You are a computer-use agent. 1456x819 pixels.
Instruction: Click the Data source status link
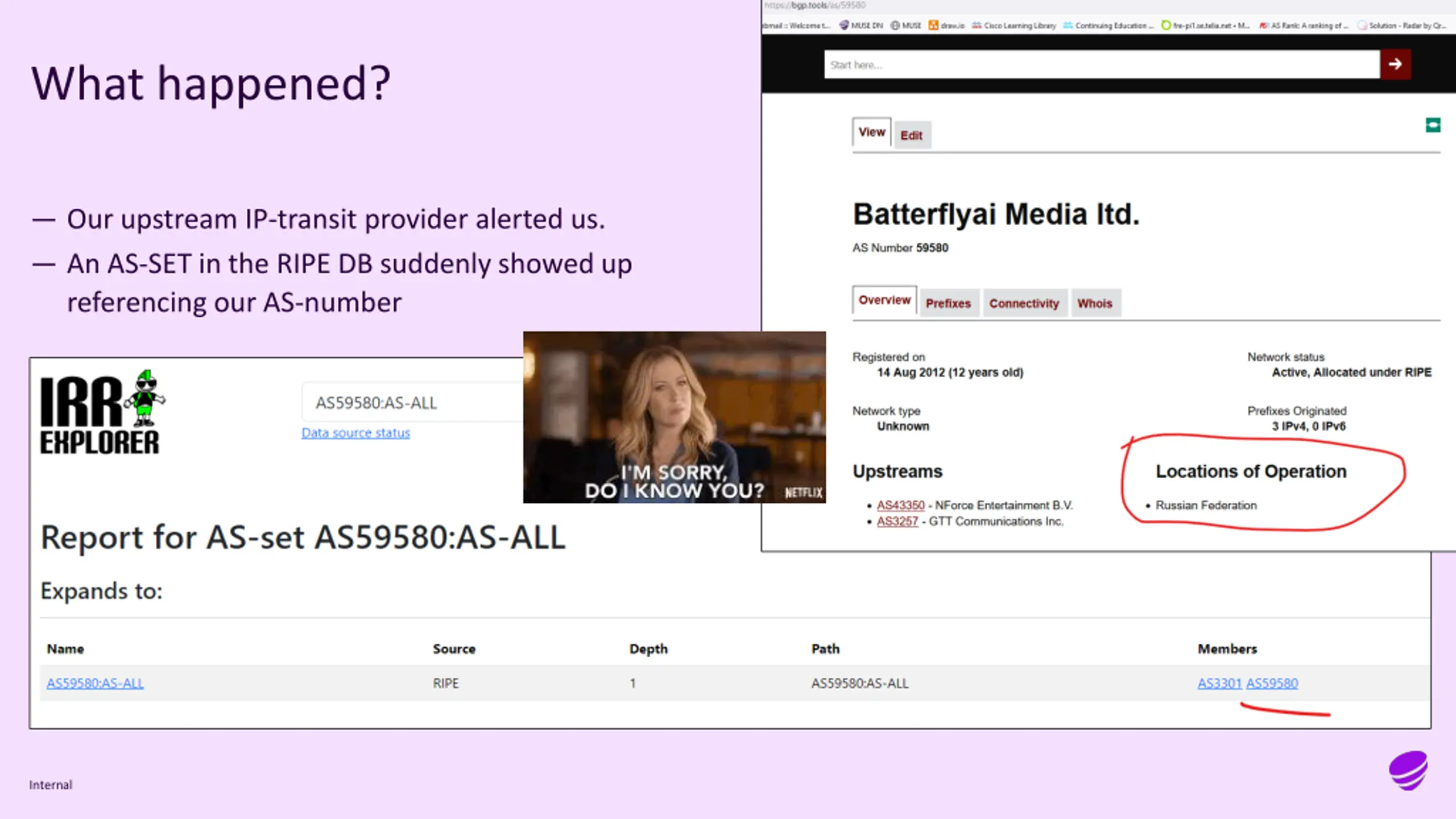pos(355,433)
